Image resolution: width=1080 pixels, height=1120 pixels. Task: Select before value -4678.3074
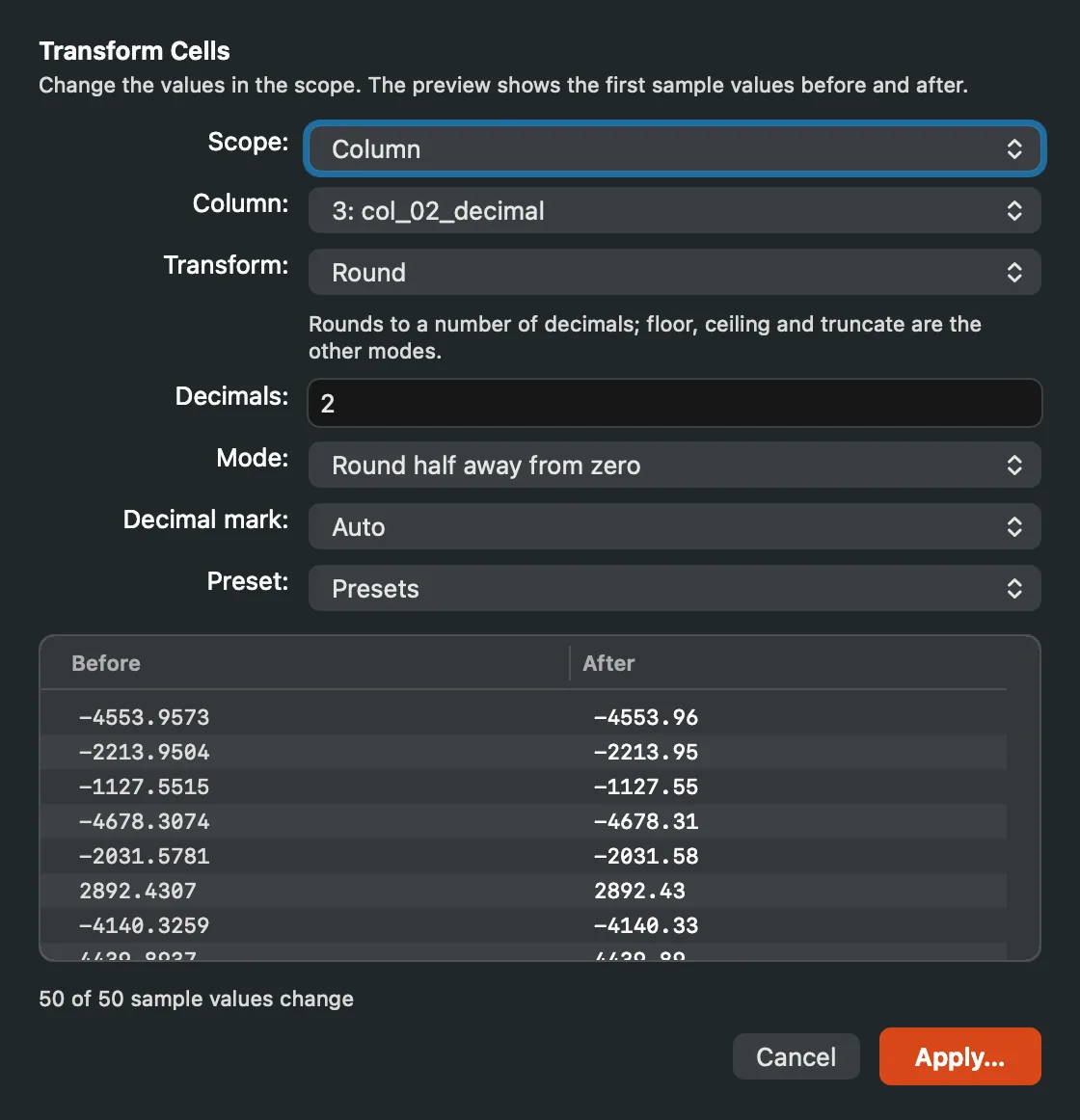pyautogui.click(x=144, y=821)
